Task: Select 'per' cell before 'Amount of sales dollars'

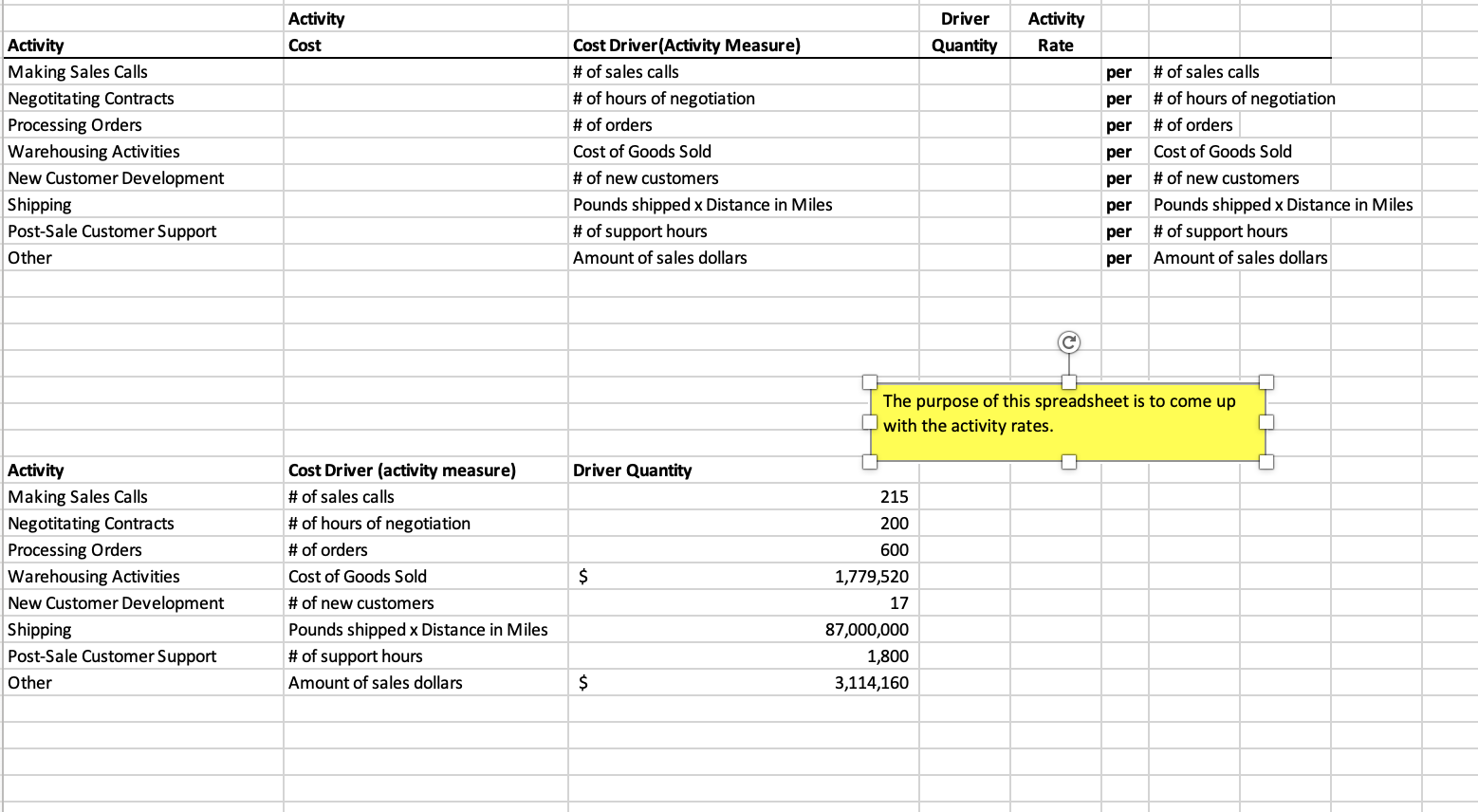Action: click(x=1125, y=257)
